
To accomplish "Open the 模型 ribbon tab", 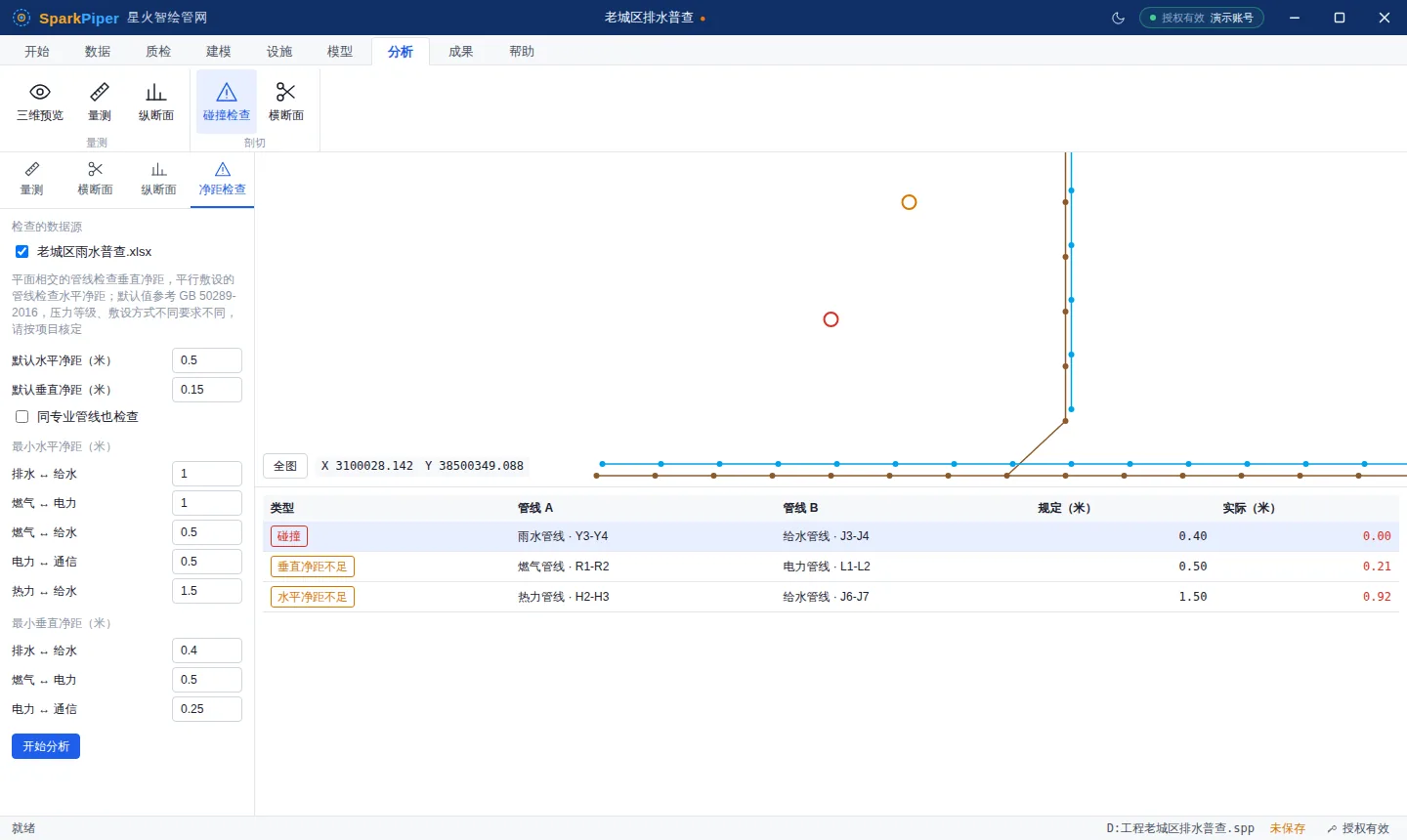I will pos(340,51).
